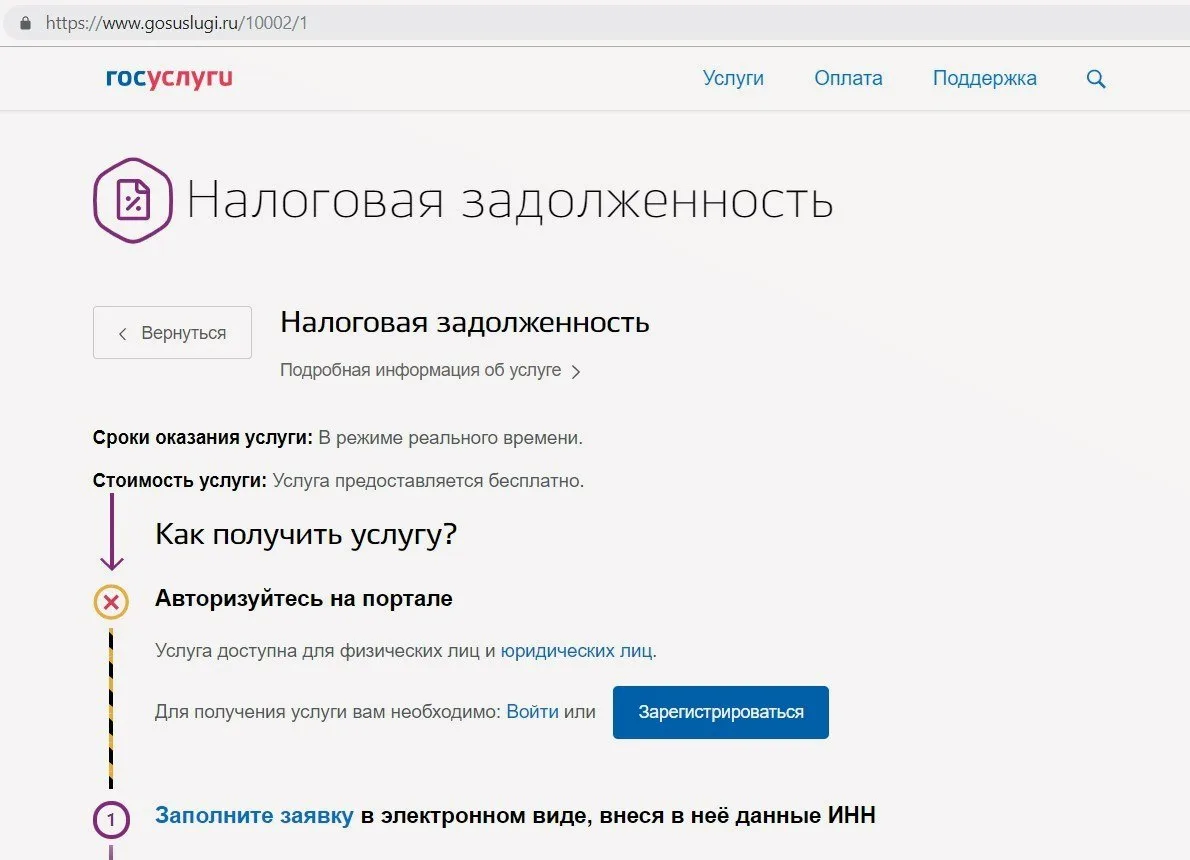
Task: Open the юридических лиц link
Action: click(577, 651)
